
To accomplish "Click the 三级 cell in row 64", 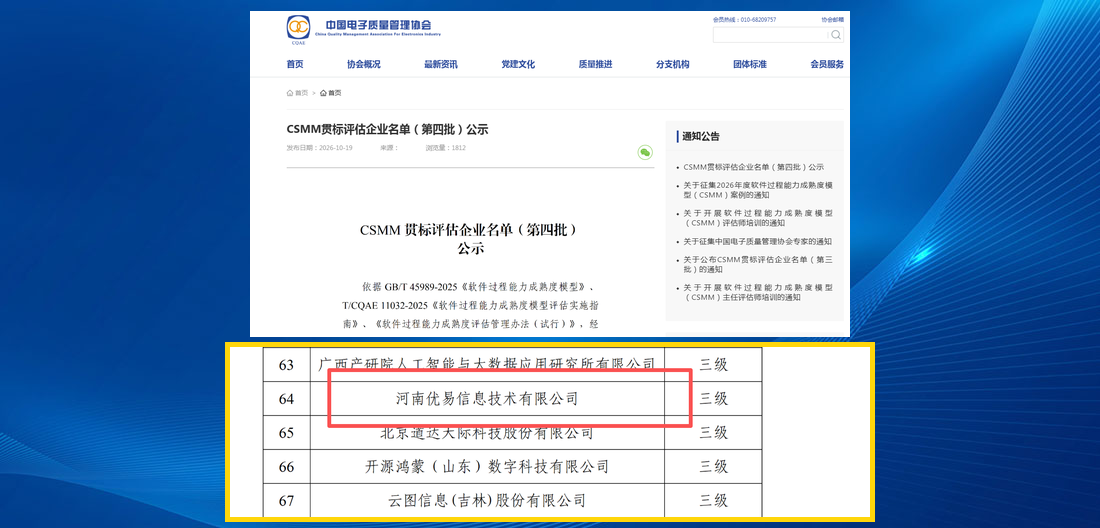I will point(713,399).
